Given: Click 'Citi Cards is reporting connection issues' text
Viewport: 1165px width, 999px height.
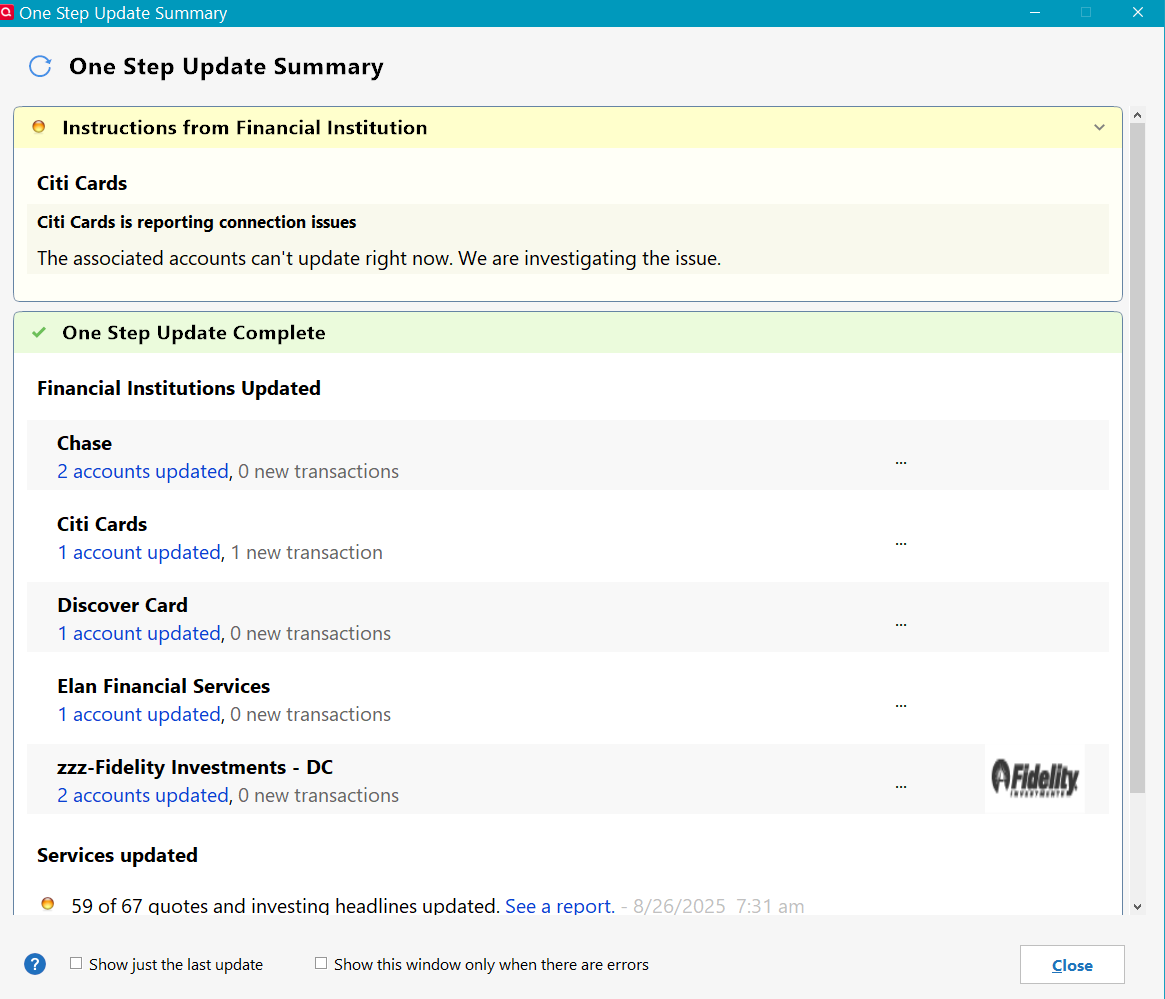Looking at the screenshot, I should (x=197, y=222).
